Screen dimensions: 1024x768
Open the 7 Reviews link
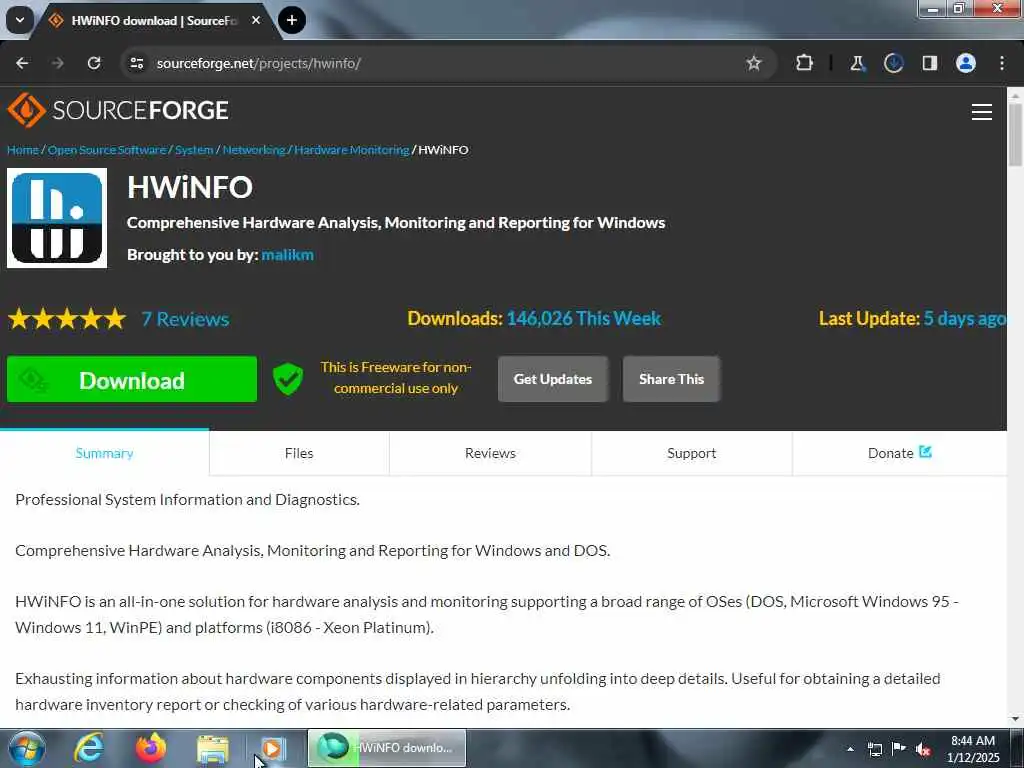[x=185, y=319]
